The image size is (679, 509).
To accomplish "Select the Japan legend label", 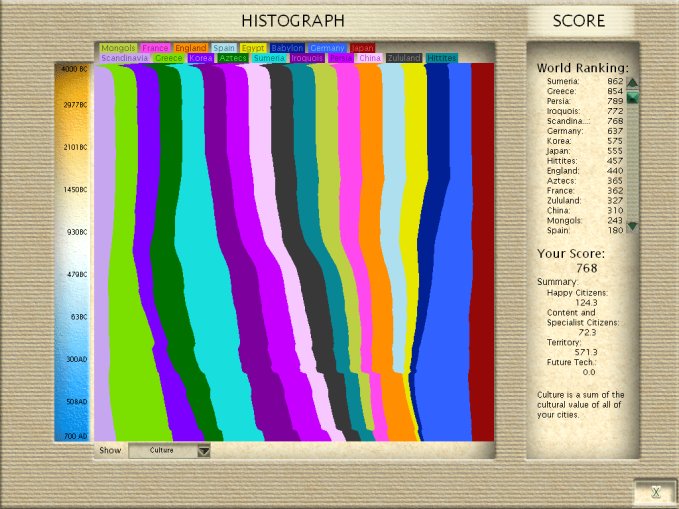I will 362,48.
